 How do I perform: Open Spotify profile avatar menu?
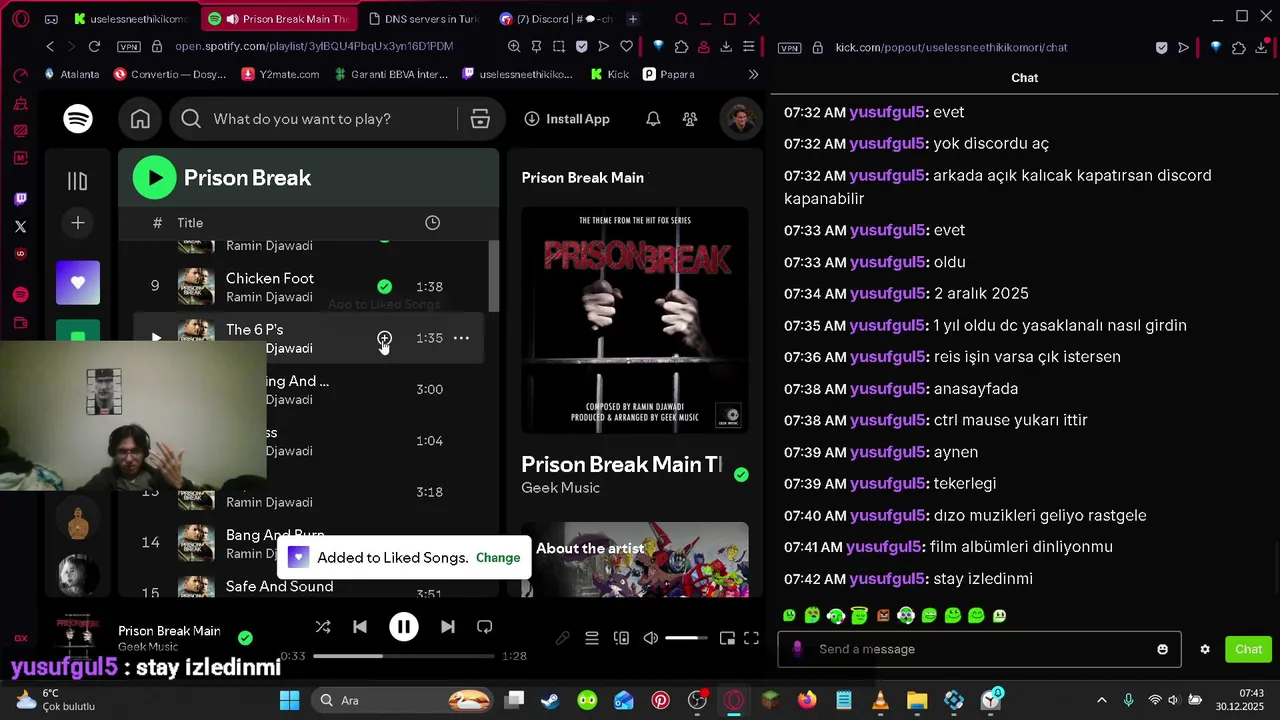(x=740, y=119)
